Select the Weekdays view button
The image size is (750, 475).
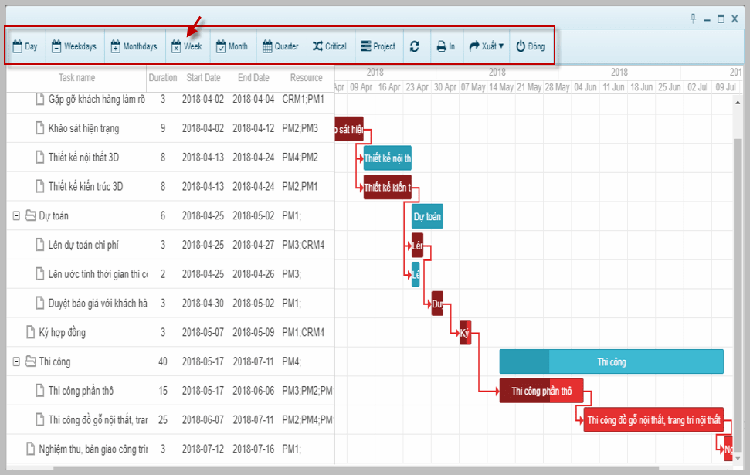pyautogui.click(x=74, y=46)
